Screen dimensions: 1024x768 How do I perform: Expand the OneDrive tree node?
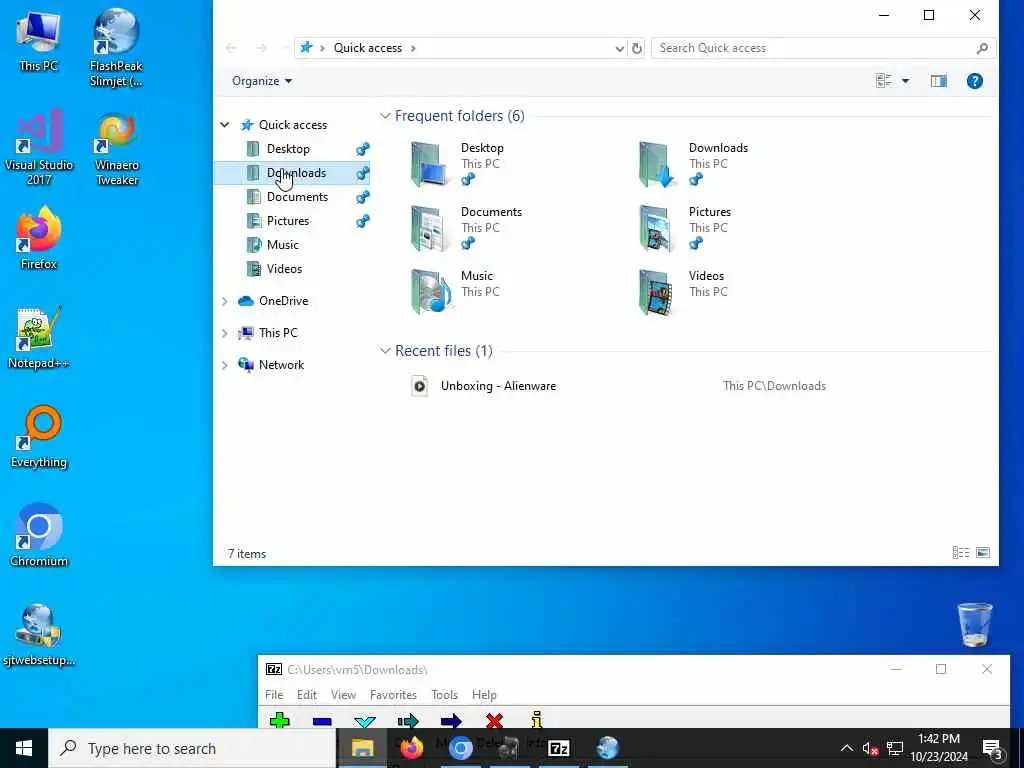point(225,301)
